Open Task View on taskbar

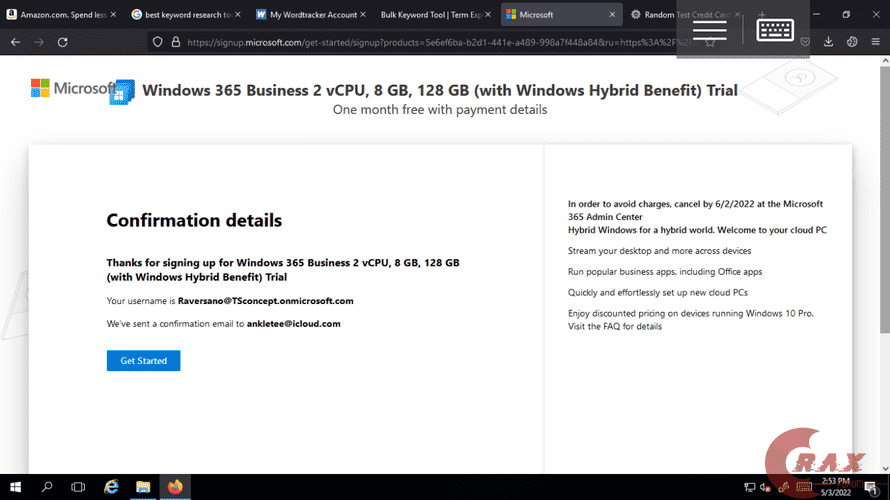(78, 487)
